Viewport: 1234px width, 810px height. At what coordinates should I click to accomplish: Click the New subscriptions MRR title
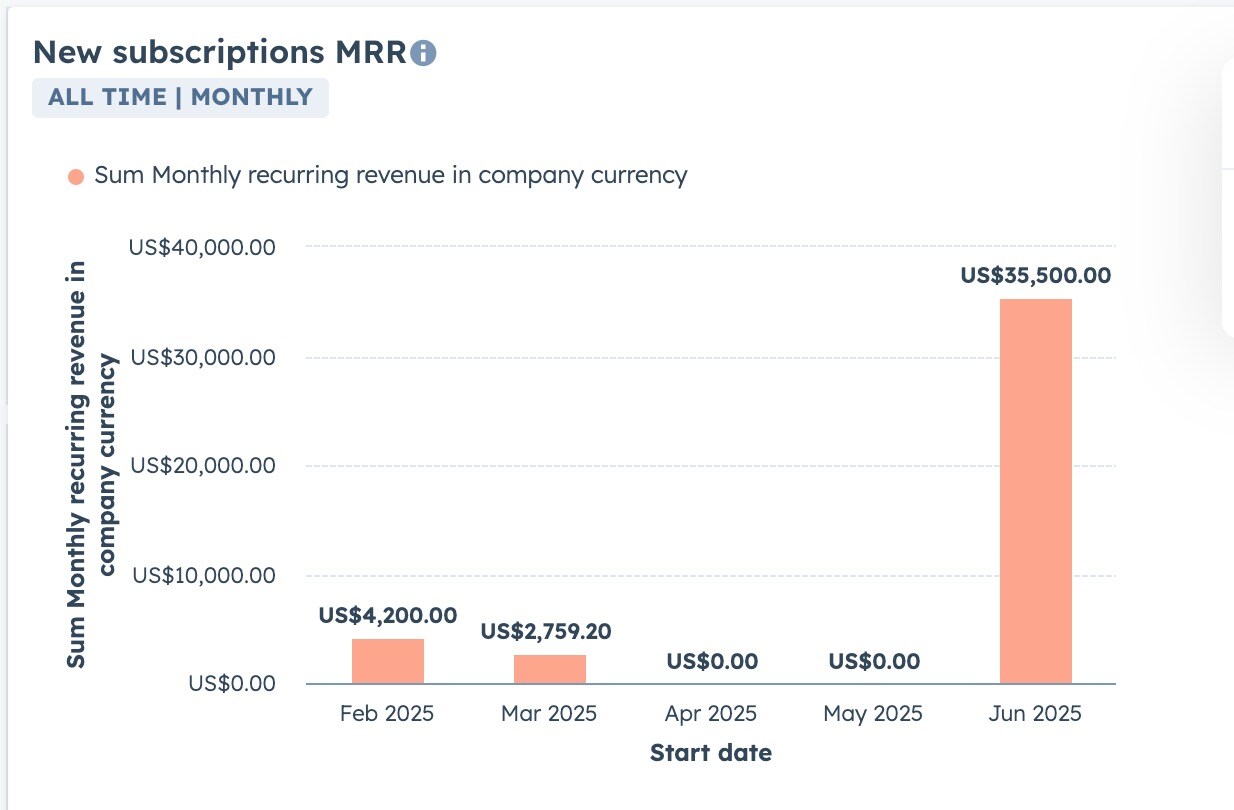(x=219, y=53)
